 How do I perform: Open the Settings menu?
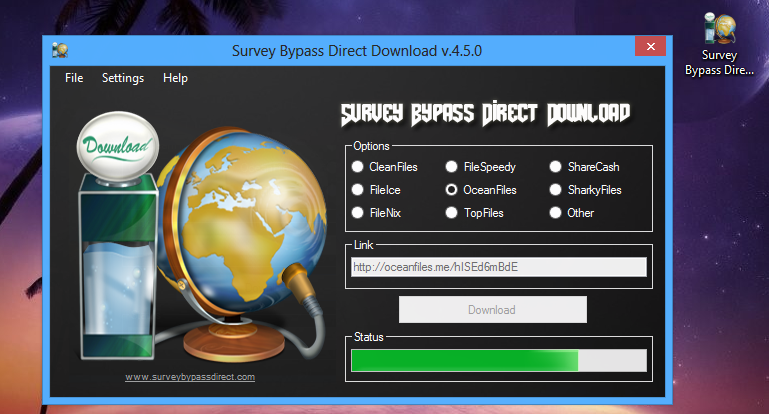(123, 78)
